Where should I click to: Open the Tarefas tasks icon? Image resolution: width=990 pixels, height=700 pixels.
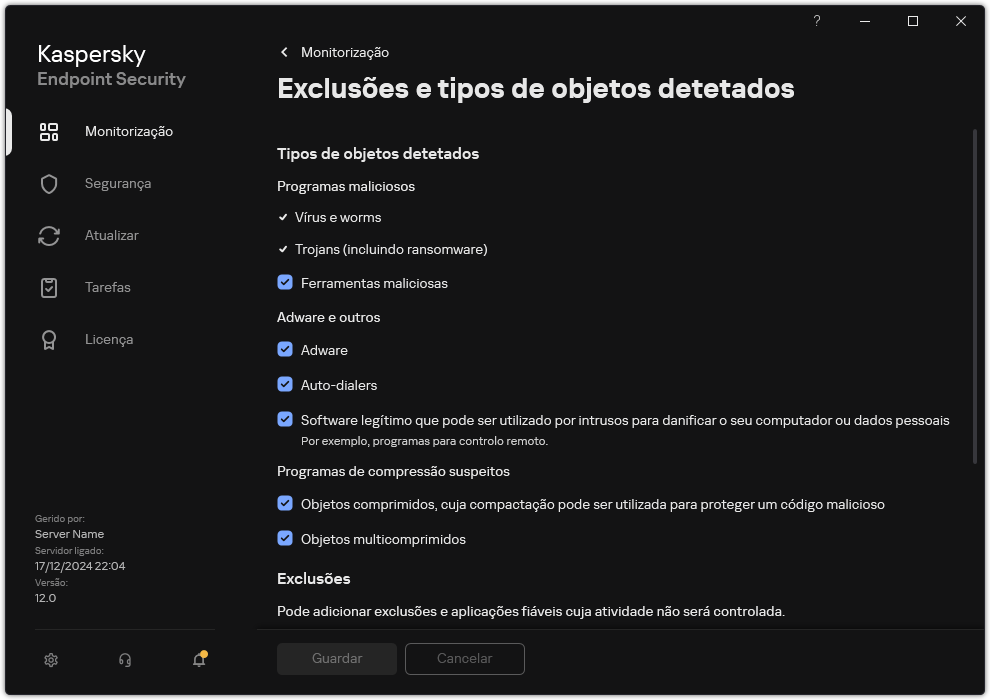pos(48,287)
